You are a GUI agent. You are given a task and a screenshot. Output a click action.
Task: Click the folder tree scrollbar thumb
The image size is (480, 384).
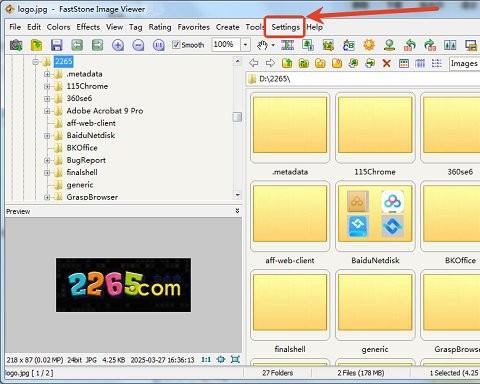click(x=237, y=117)
